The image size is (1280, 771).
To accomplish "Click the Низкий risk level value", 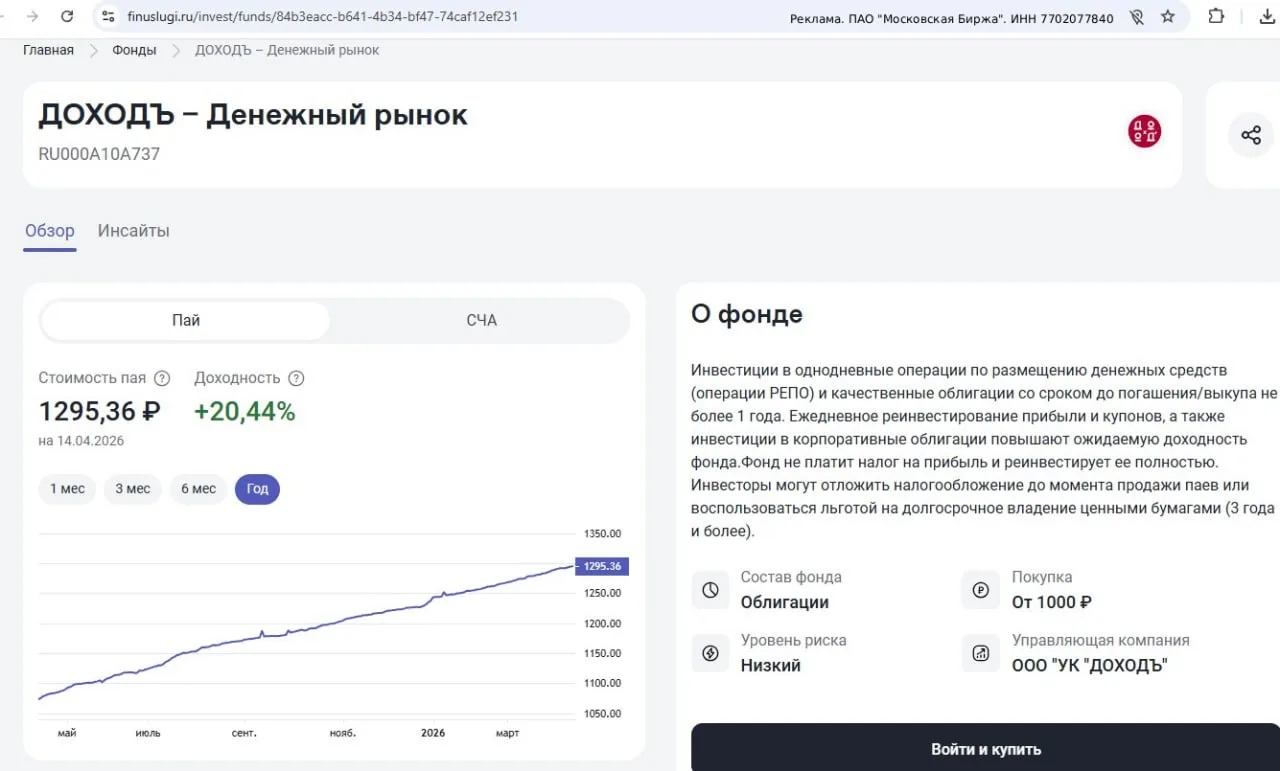I will (x=771, y=665).
